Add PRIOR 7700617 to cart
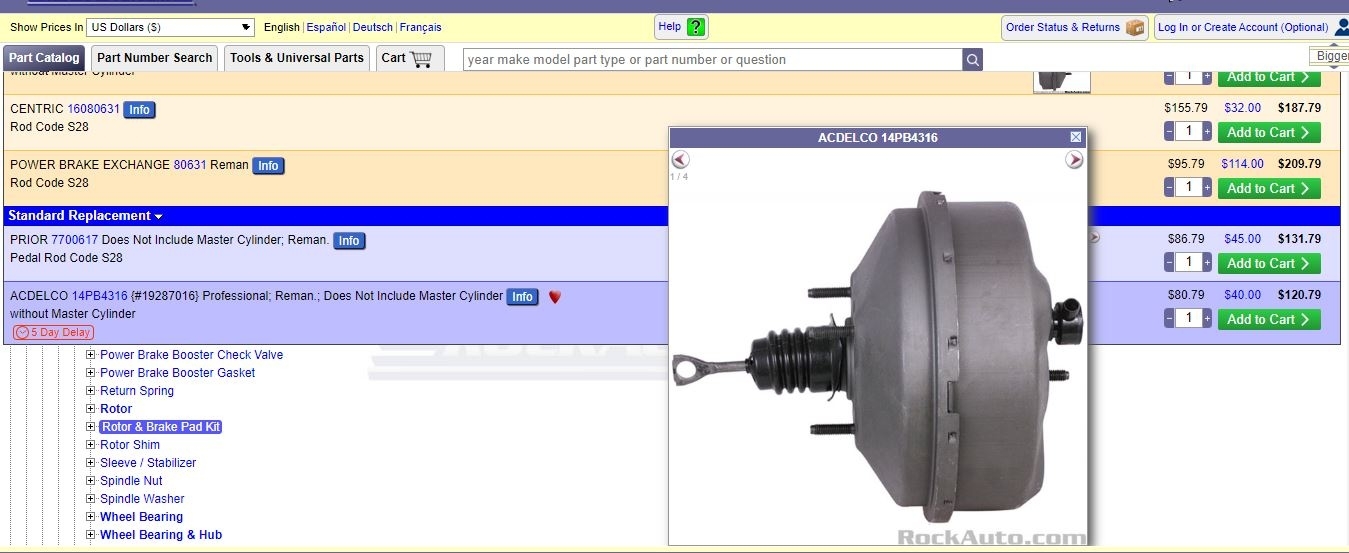The height and width of the screenshot is (553, 1349). point(1269,263)
